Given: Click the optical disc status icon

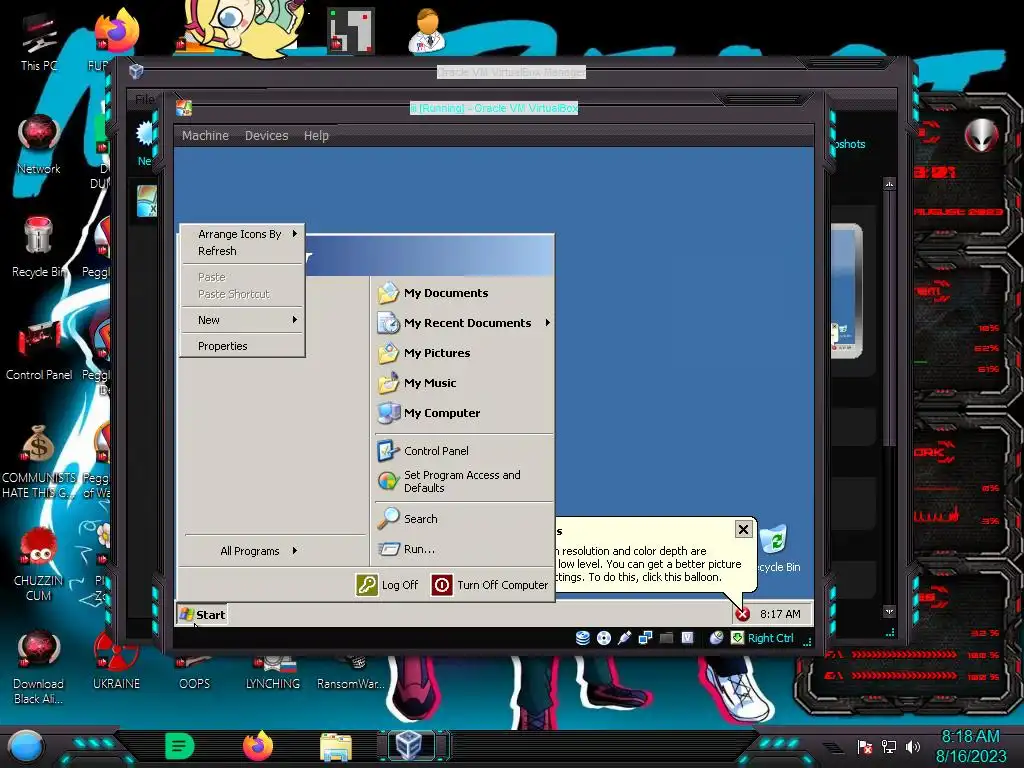Looking at the screenshot, I should [604, 638].
